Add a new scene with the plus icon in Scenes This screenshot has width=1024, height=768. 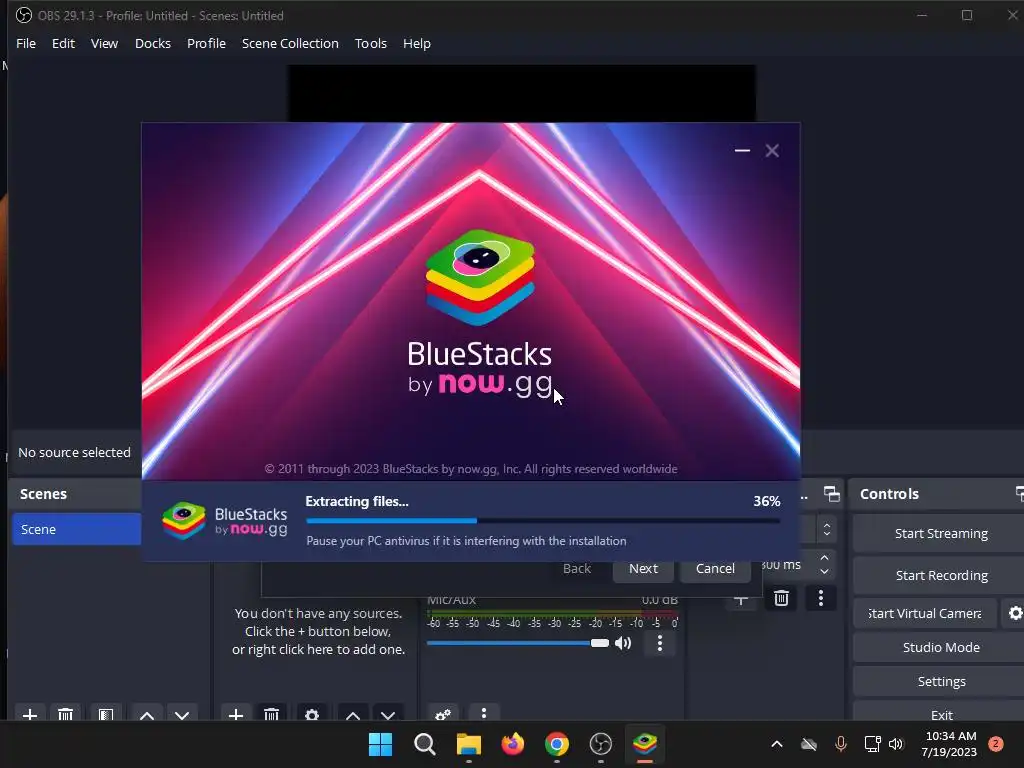click(x=29, y=715)
